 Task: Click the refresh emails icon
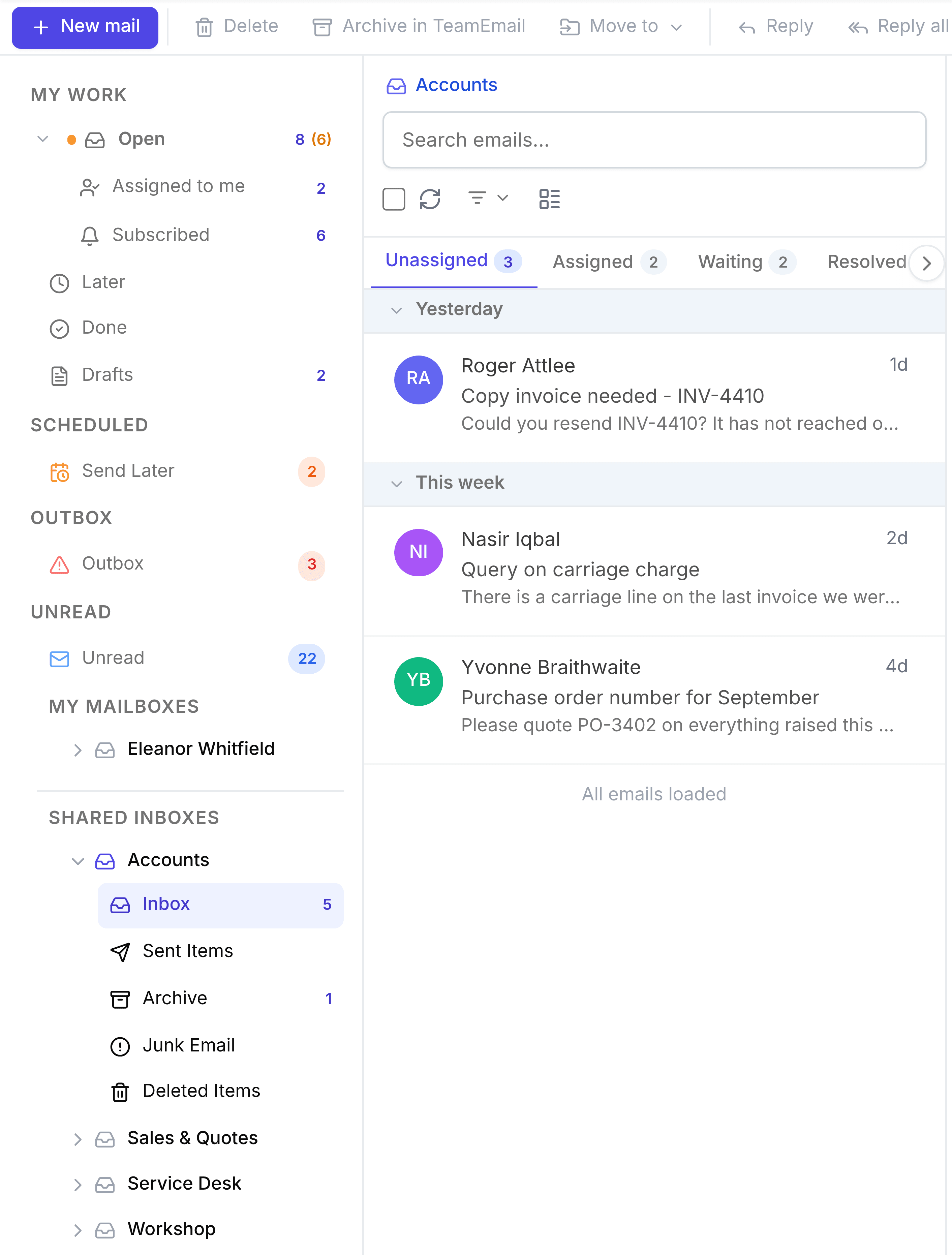[429, 199]
